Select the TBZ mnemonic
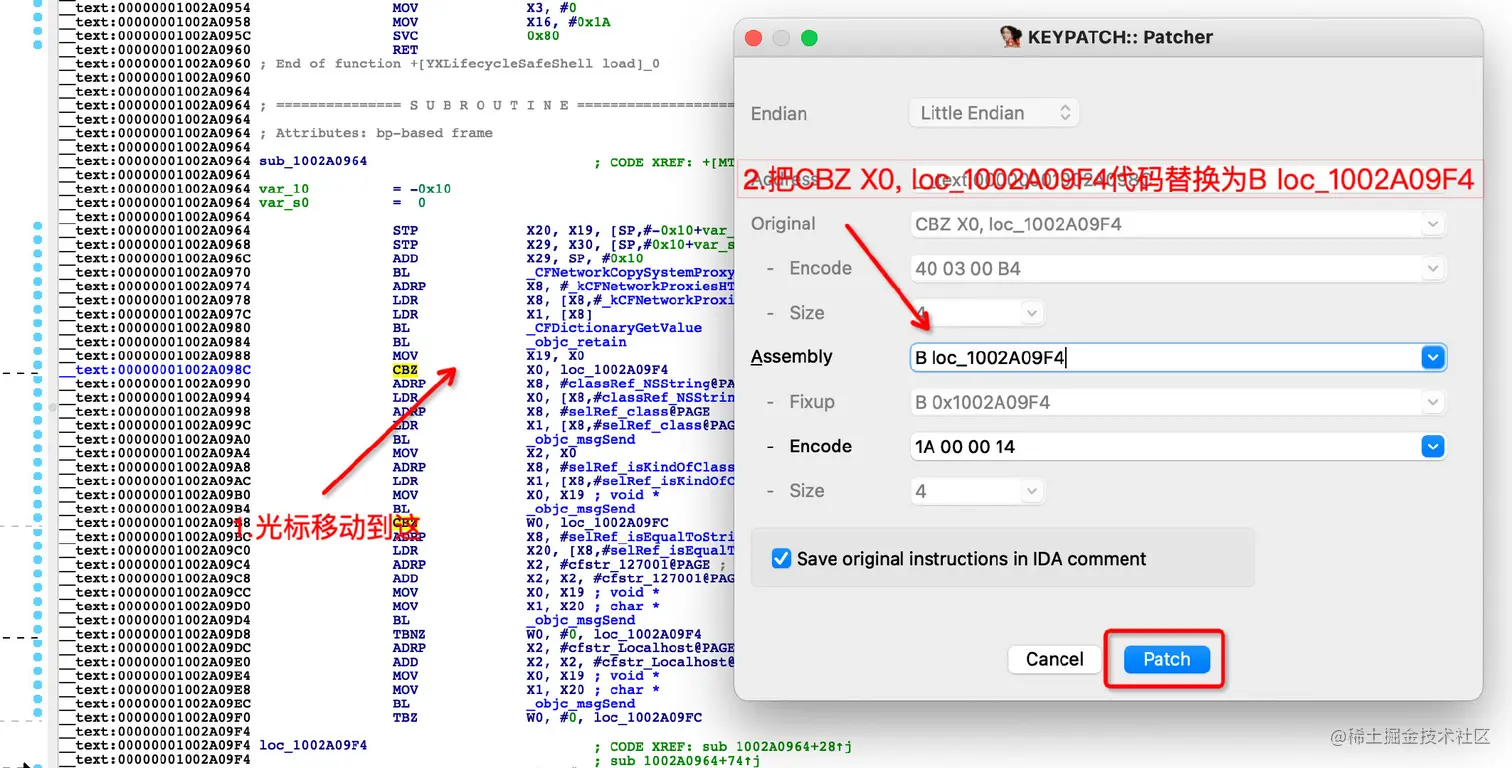The height and width of the screenshot is (768, 1512). [405, 718]
